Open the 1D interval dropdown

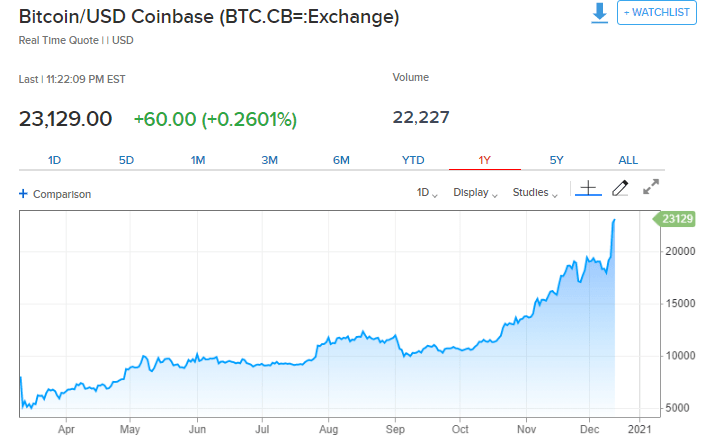pyautogui.click(x=427, y=193)
